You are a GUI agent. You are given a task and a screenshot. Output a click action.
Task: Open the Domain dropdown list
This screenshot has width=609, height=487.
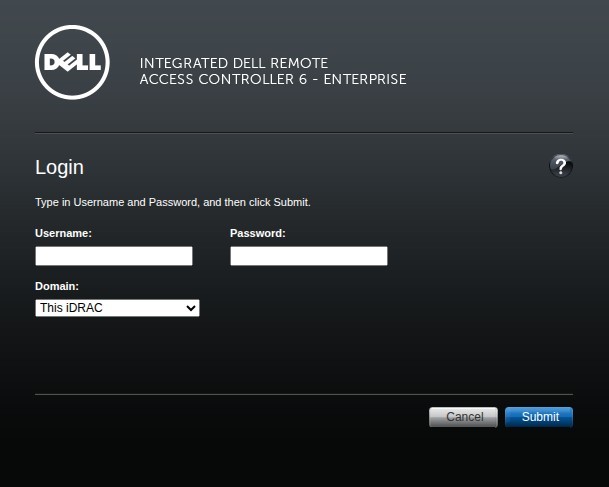pos(117,308)
